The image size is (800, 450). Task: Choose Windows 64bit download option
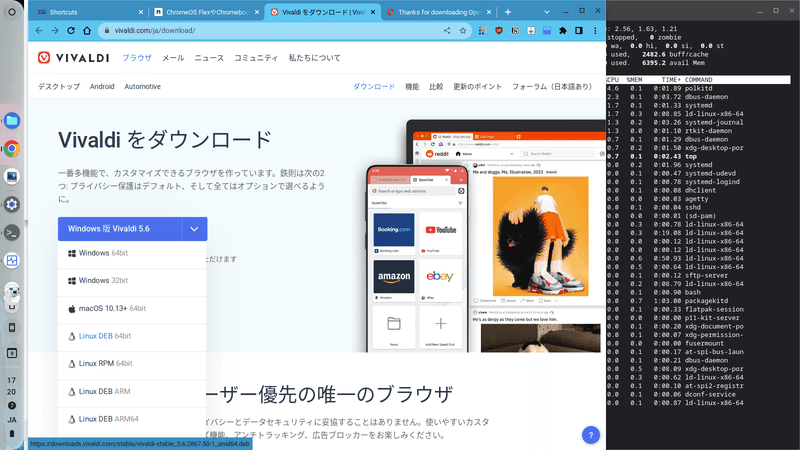(132, 254)
